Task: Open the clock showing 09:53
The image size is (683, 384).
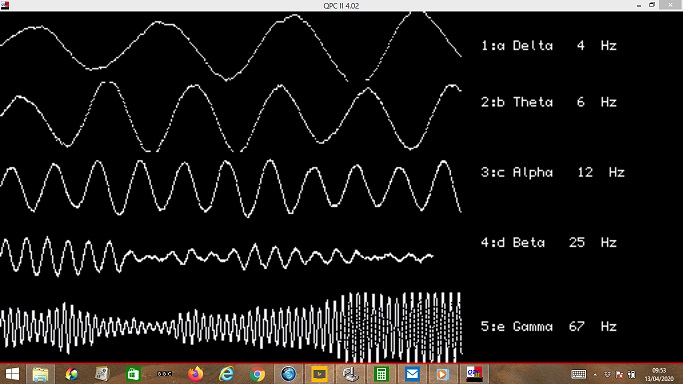Action: (x=659, y=374)
